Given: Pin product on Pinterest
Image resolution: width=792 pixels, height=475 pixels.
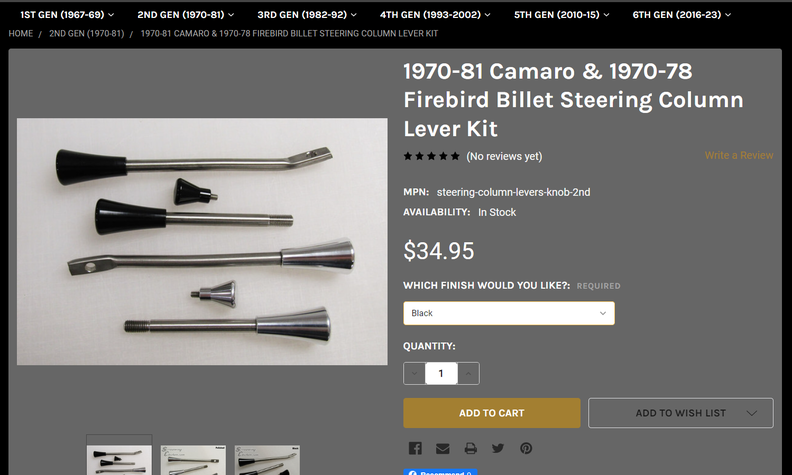Looking at the screenshot, I should click(x=525, y=449).
